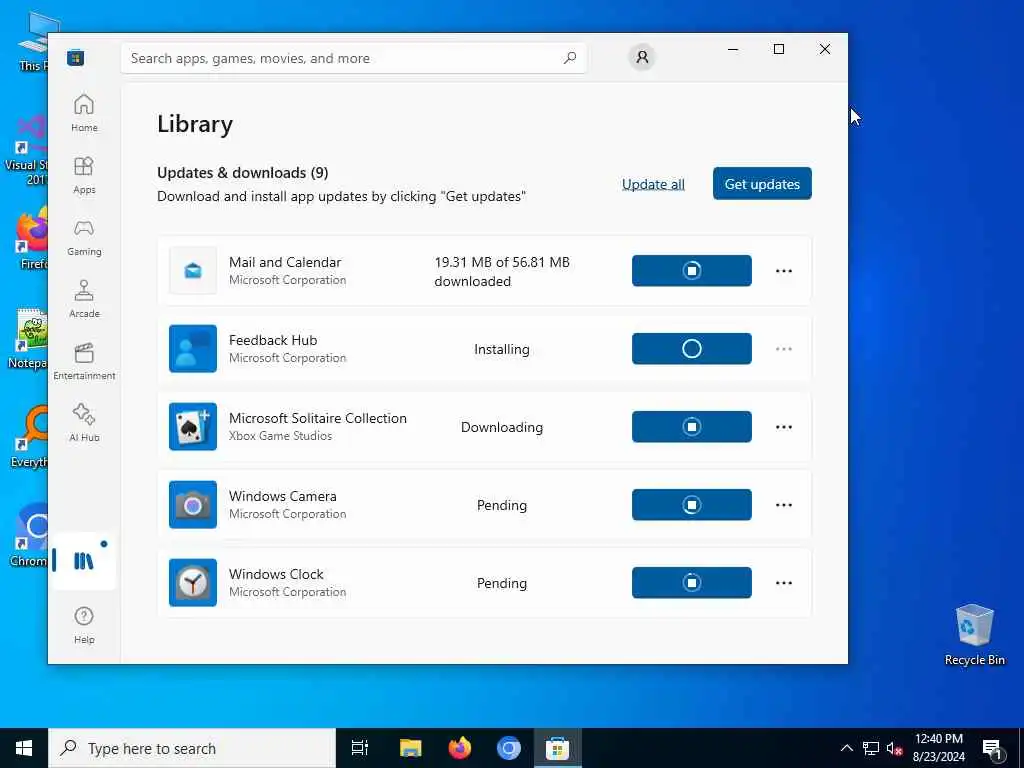Viewport: 1024px width, 768px height.
Task: Go to the Apps section
Action: tap(84, 175)
